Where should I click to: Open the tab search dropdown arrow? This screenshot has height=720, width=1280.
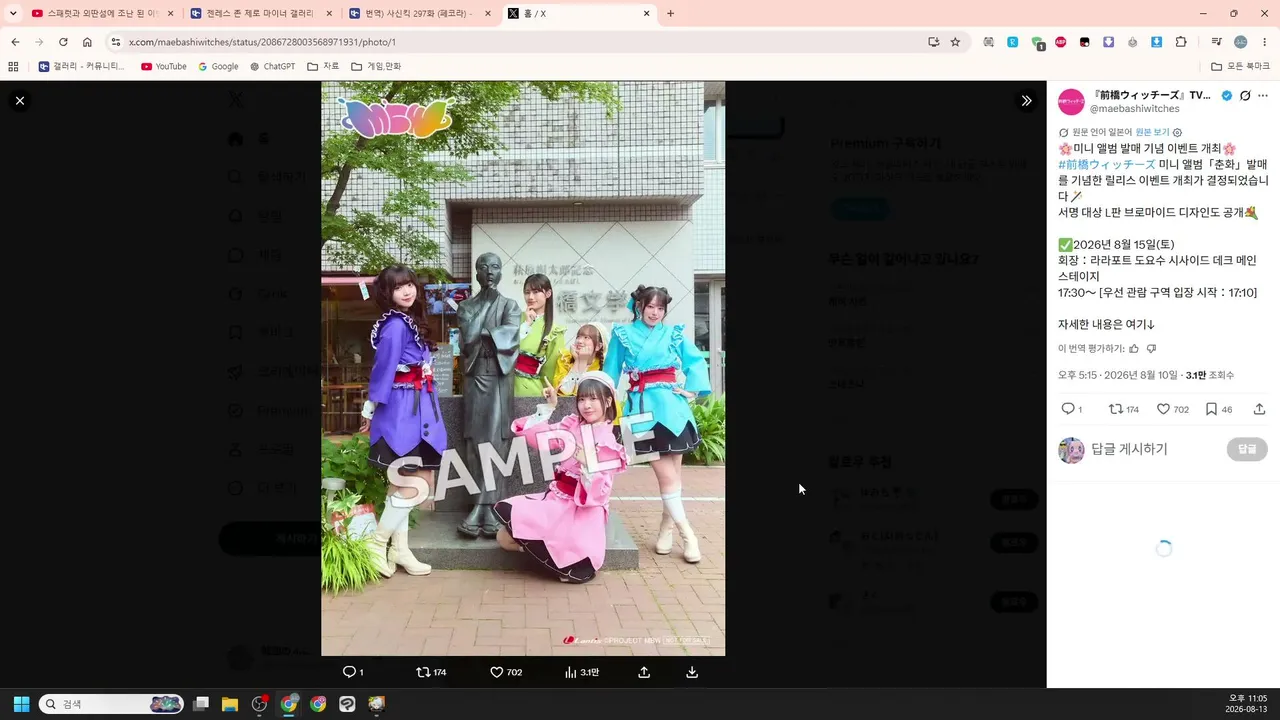coord(13,13)
